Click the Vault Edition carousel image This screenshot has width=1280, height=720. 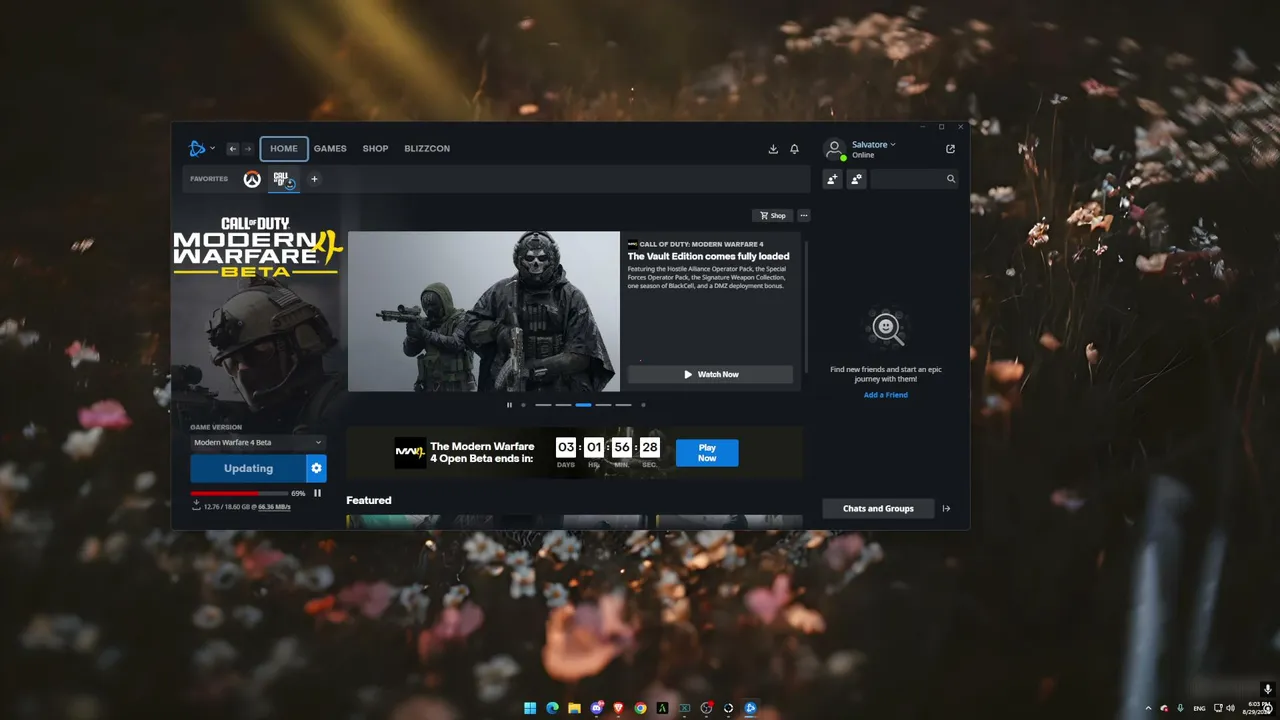click(x=484, y=311)
